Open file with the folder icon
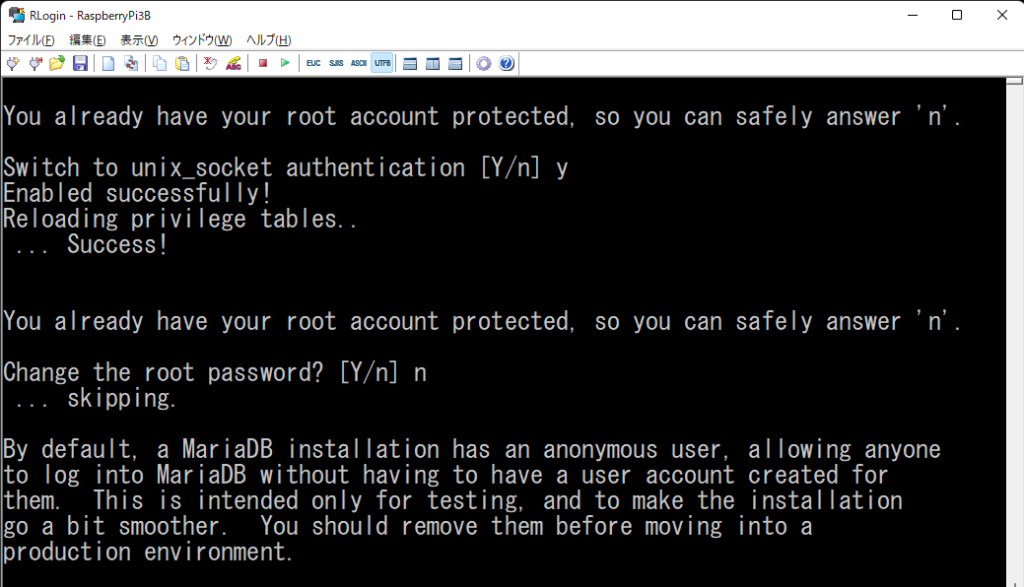The height and width of the screenshot is (587, 1024). [x=57, y=63]
